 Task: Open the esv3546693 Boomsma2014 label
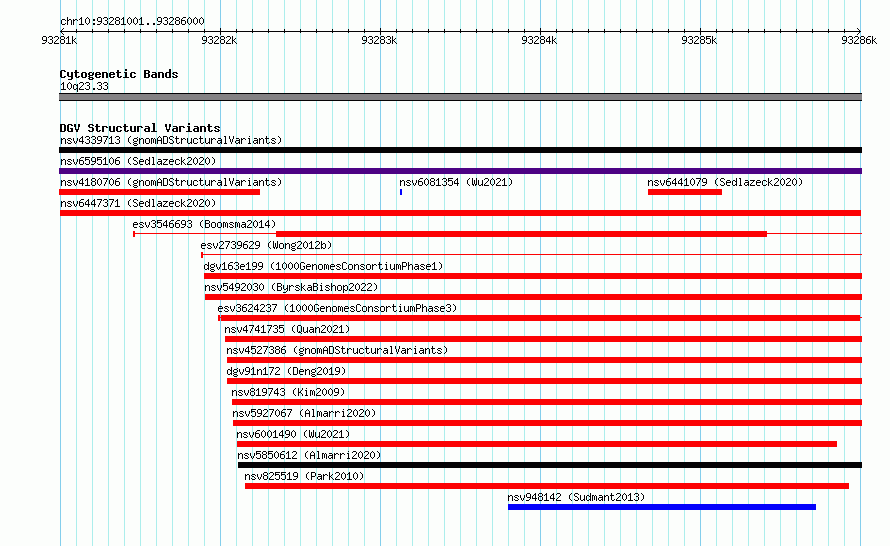point(204,224)
